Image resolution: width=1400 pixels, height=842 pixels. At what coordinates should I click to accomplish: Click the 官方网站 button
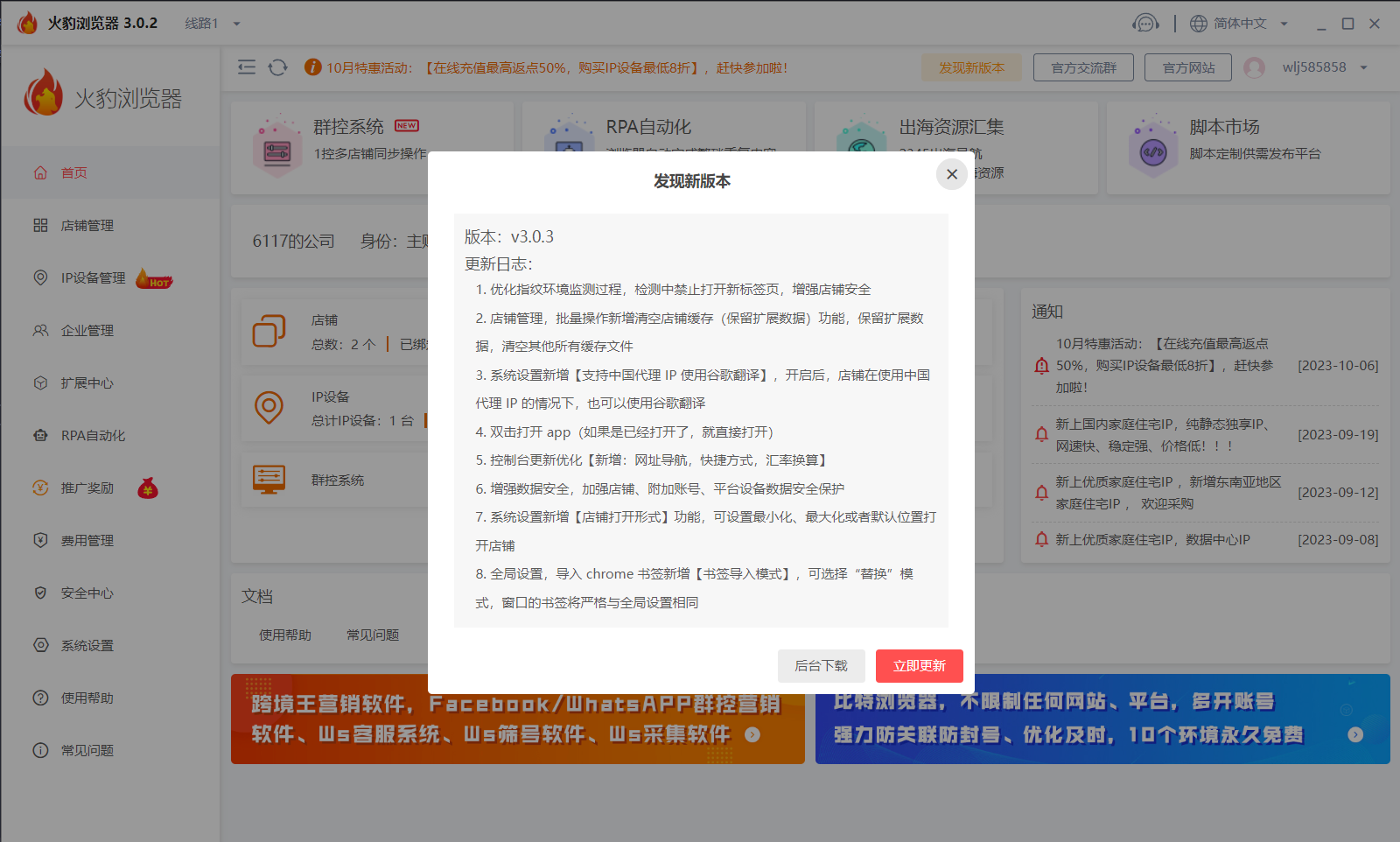pyautogui.click(x=1188, y=67)
